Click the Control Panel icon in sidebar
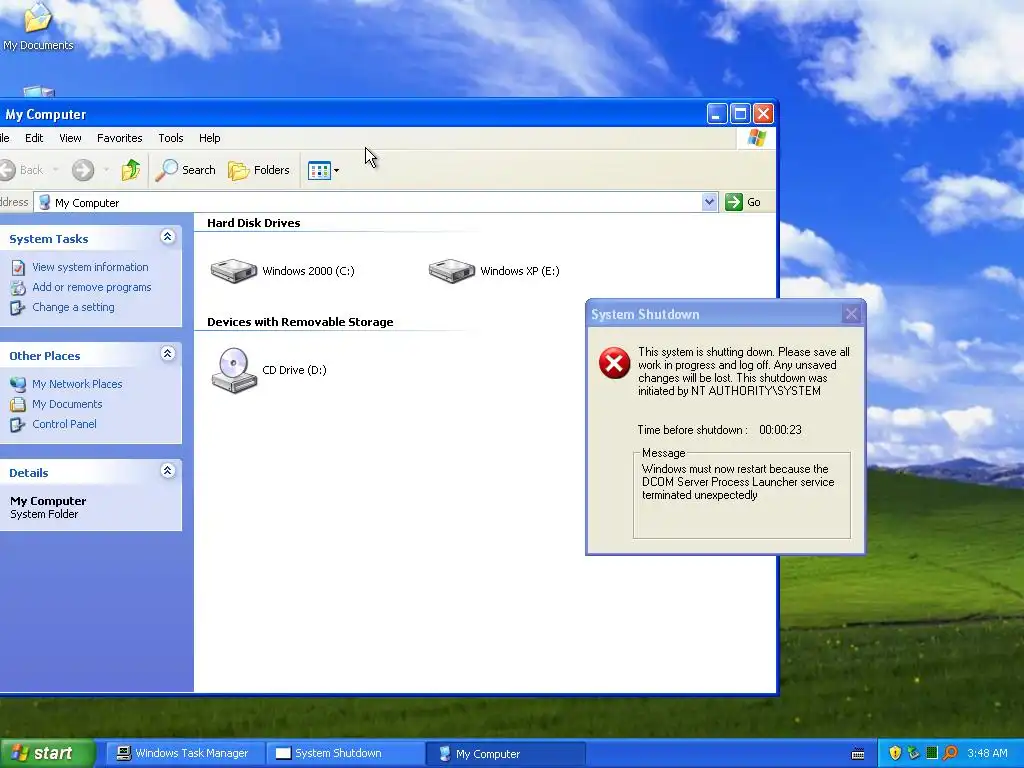The width and height of the screenshot is (1024, 768). click(x=18, y=424)
